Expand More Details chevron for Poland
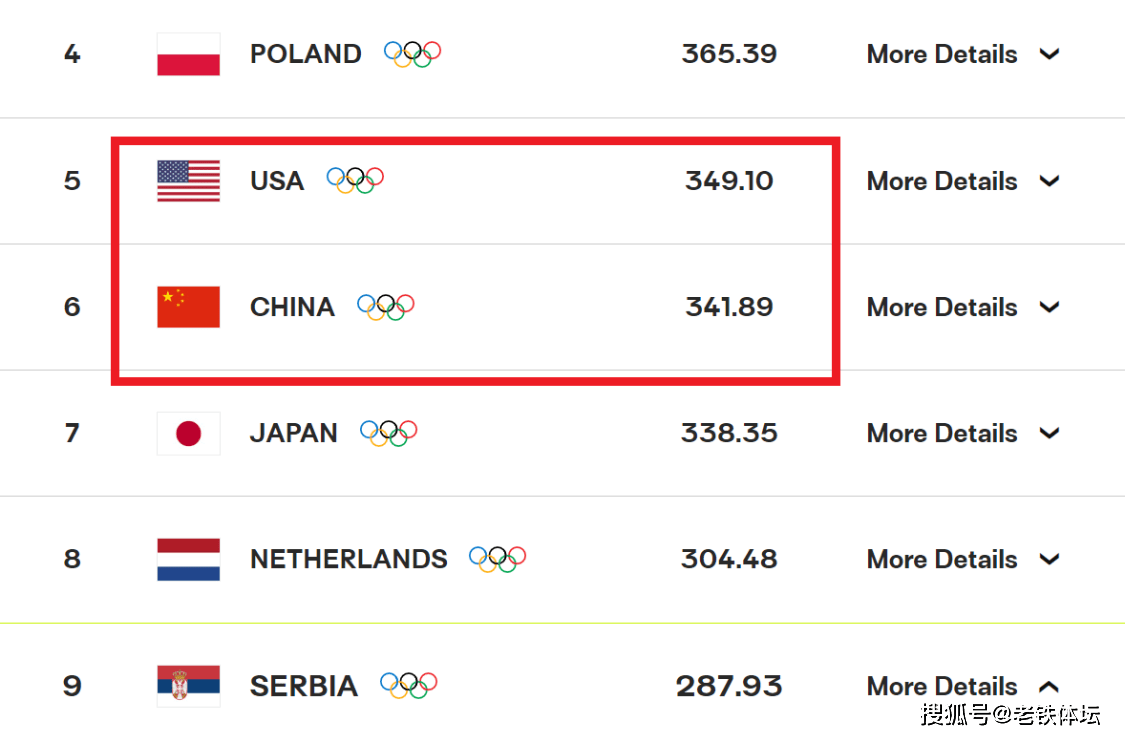The width and height of the screenshot is (1125, 739). tap(1050, 55)
